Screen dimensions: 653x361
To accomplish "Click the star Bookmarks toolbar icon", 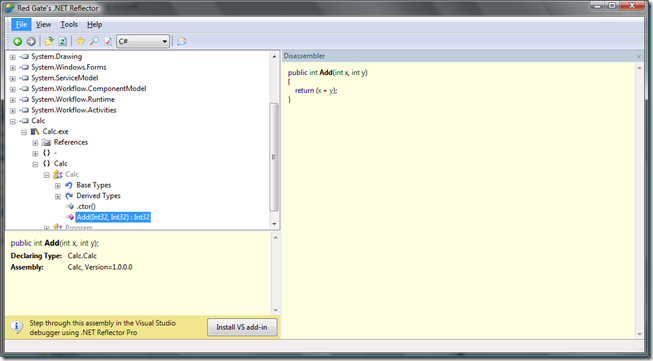I will point(80,41).
